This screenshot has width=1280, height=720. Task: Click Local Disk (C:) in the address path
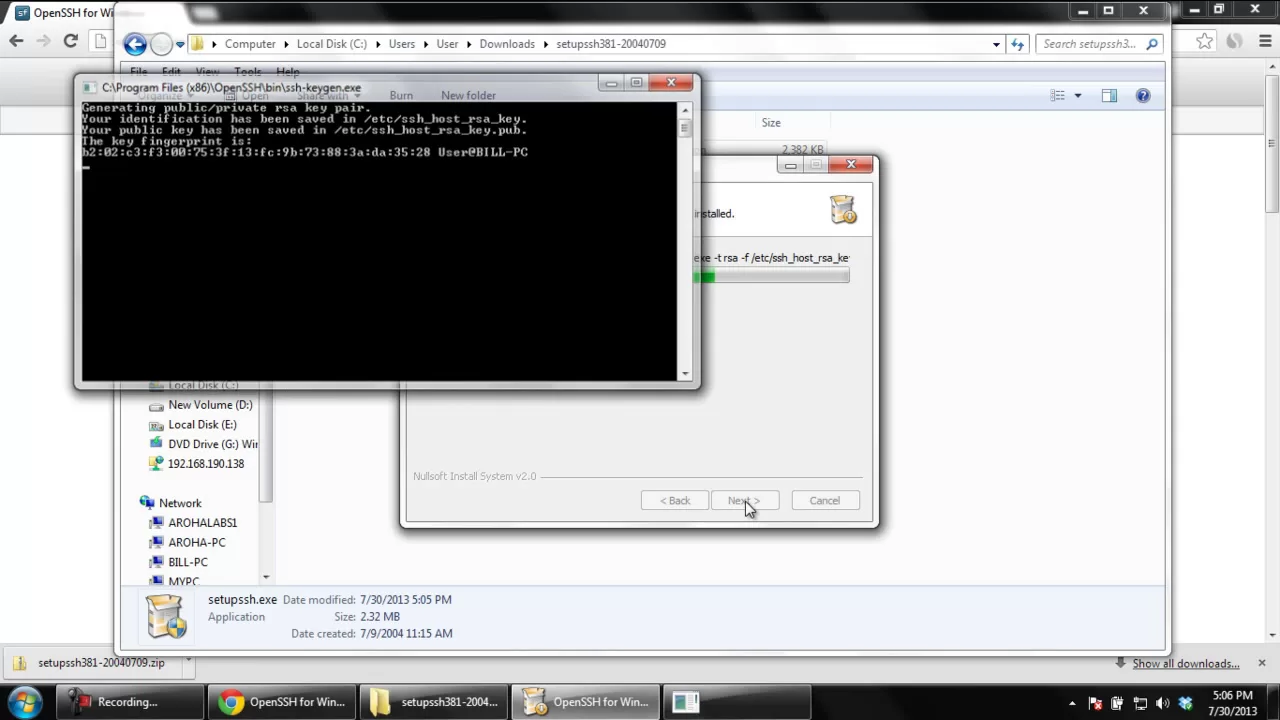tap(331, 44)
